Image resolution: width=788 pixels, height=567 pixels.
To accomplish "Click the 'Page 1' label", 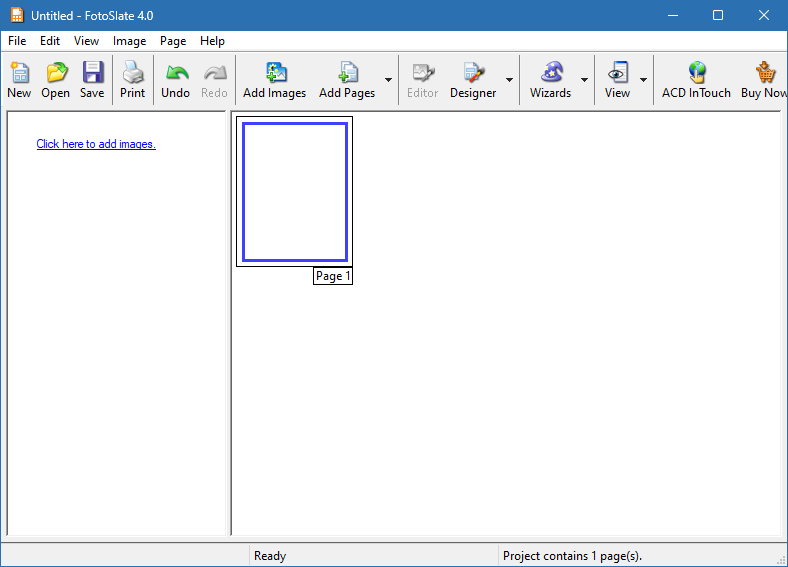I will coord(333,276).
